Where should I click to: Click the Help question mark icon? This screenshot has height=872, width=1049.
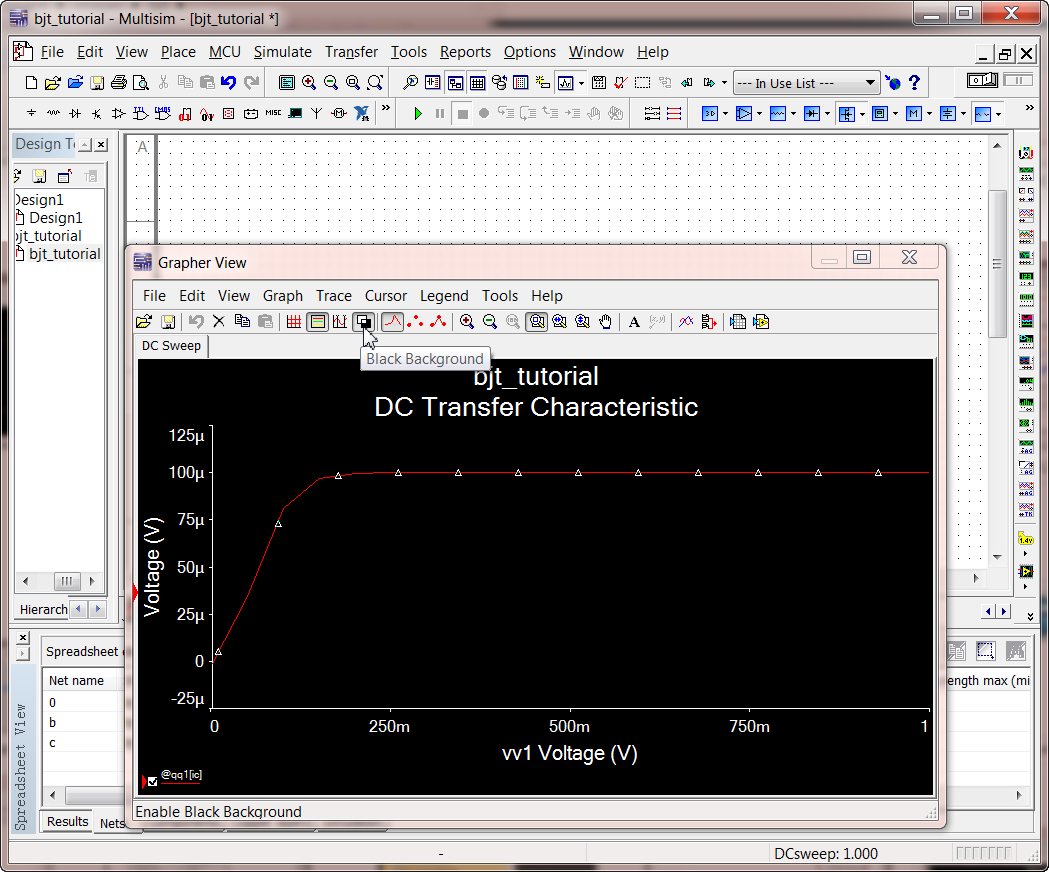point(915,83)
